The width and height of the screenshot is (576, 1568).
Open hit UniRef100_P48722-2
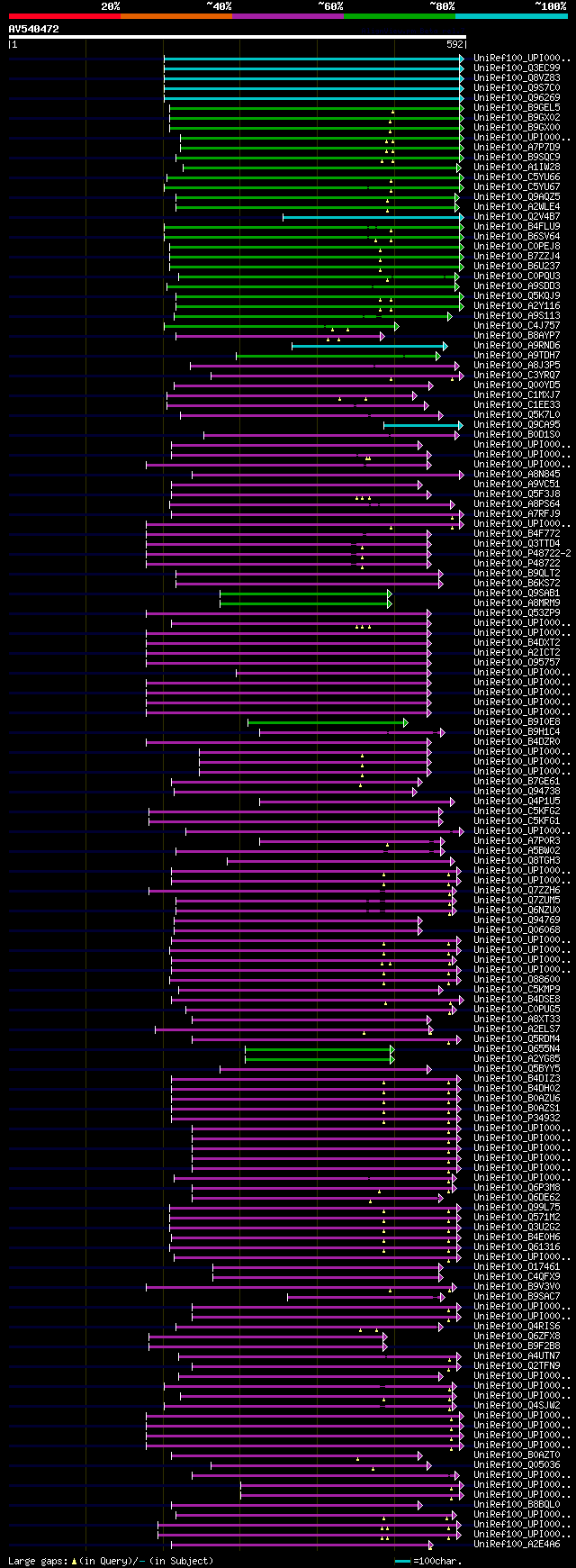pos(522,553)
